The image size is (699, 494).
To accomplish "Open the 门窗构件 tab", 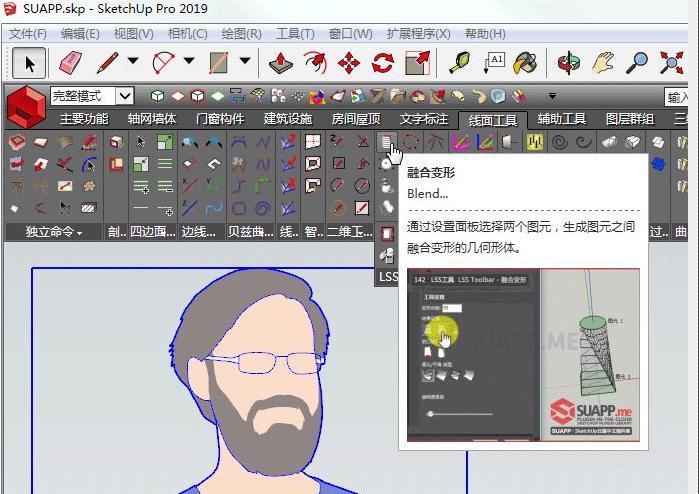I will 219,119.
